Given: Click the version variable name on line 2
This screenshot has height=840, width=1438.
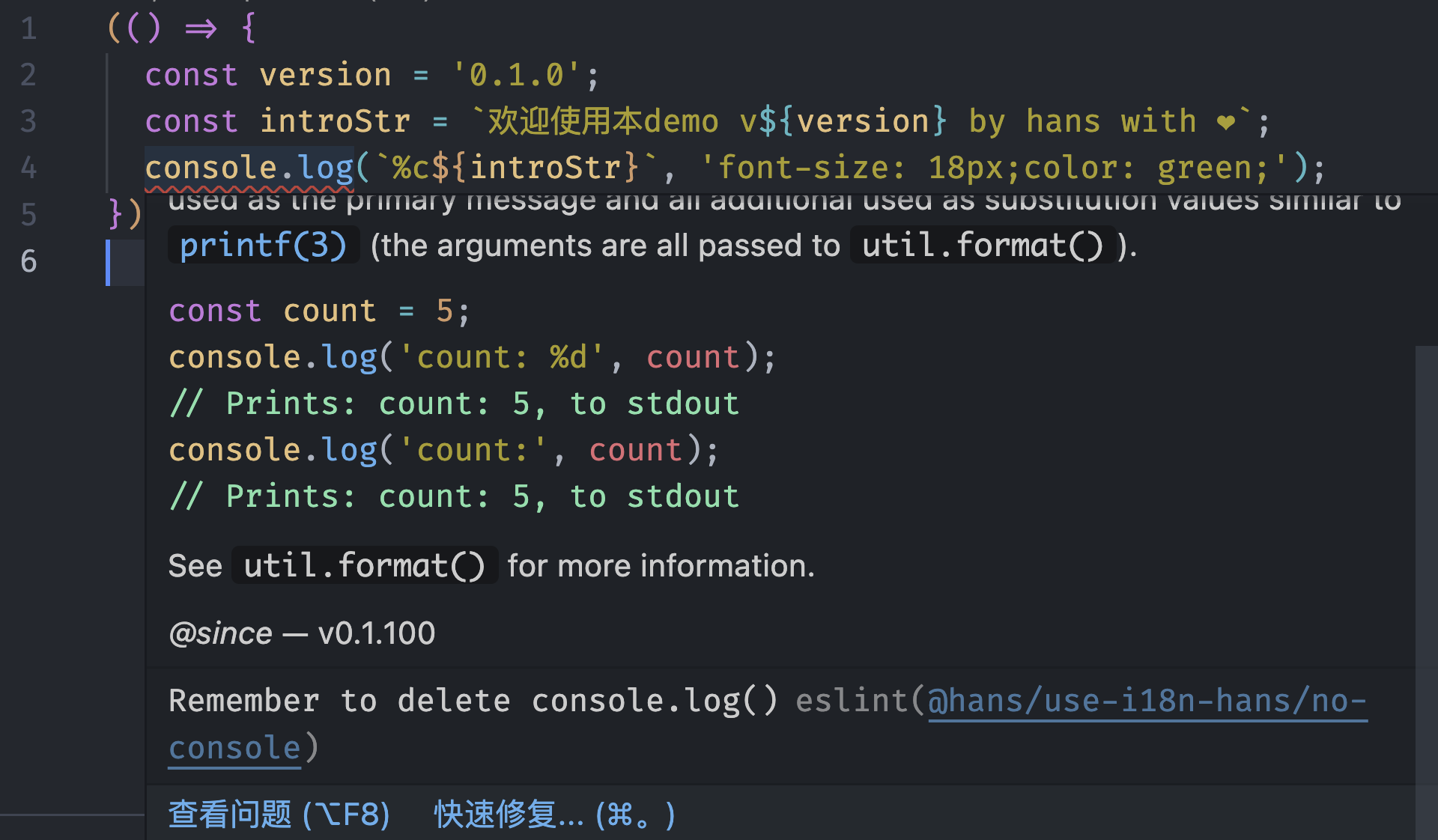Looking at the screenshot, I should click(325, 76).
